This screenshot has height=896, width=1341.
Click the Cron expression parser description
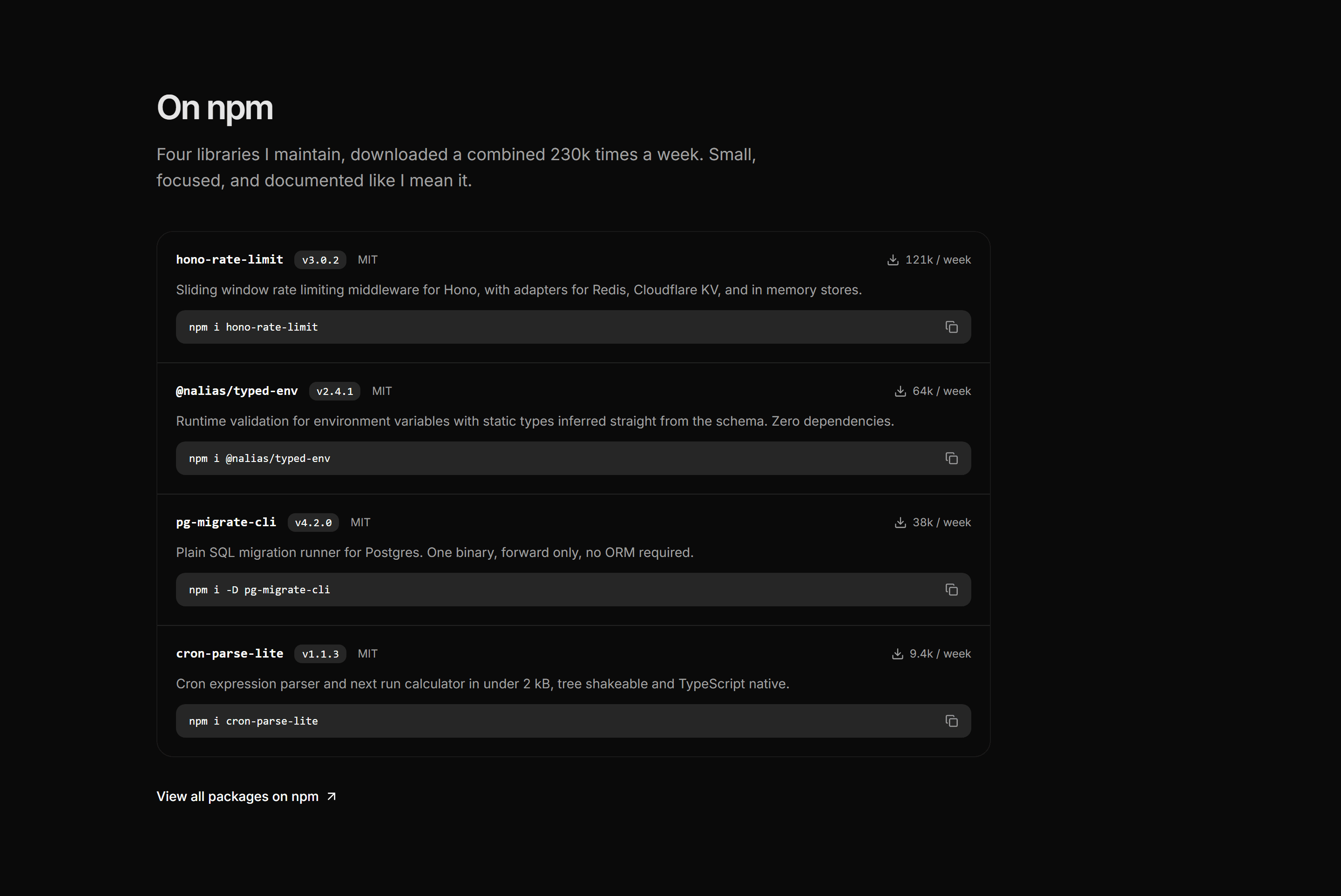483,685
